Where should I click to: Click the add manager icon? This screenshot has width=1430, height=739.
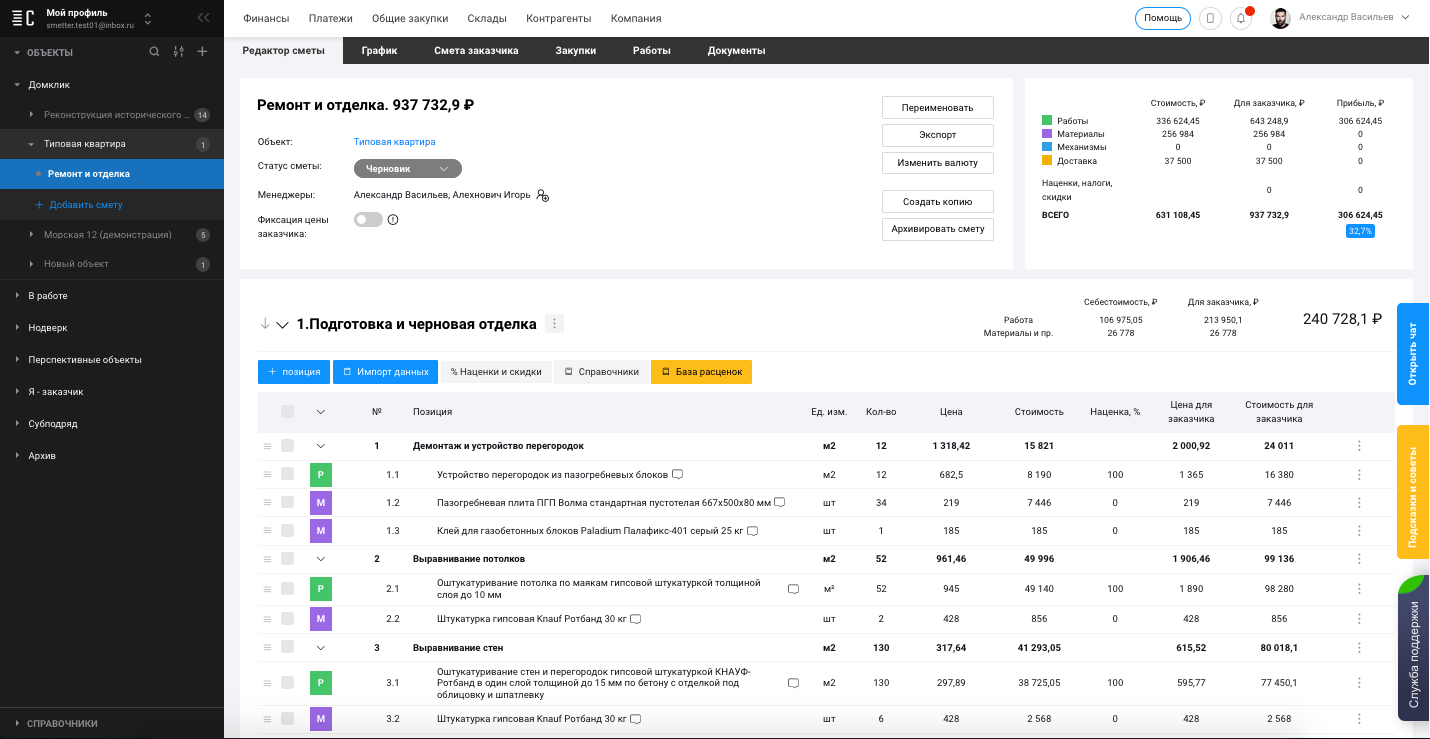point(543,195)
